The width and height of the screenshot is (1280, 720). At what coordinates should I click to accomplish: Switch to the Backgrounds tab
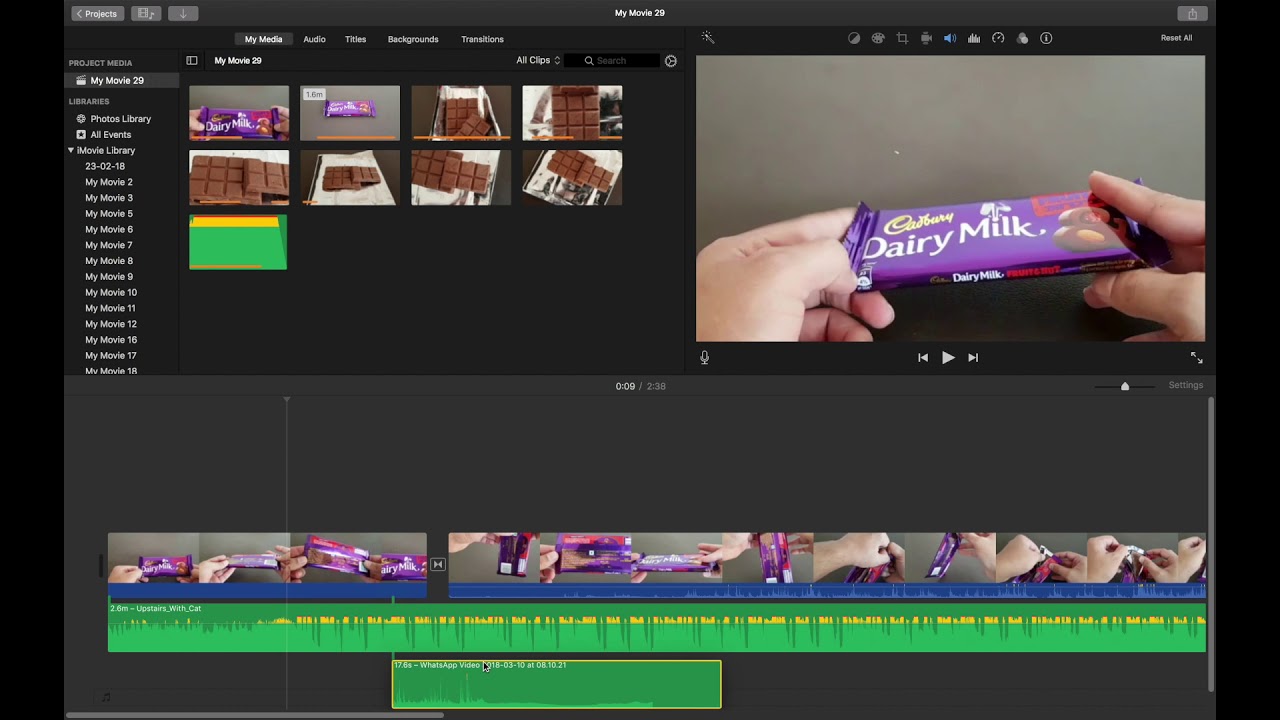tap(413, 39)
